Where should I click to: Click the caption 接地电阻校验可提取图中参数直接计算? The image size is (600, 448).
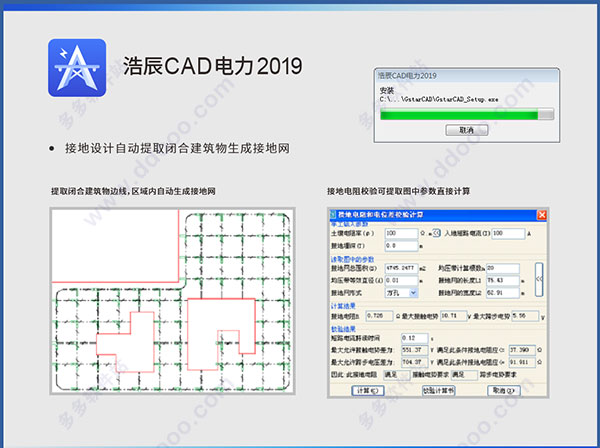(x=398, y=191)
